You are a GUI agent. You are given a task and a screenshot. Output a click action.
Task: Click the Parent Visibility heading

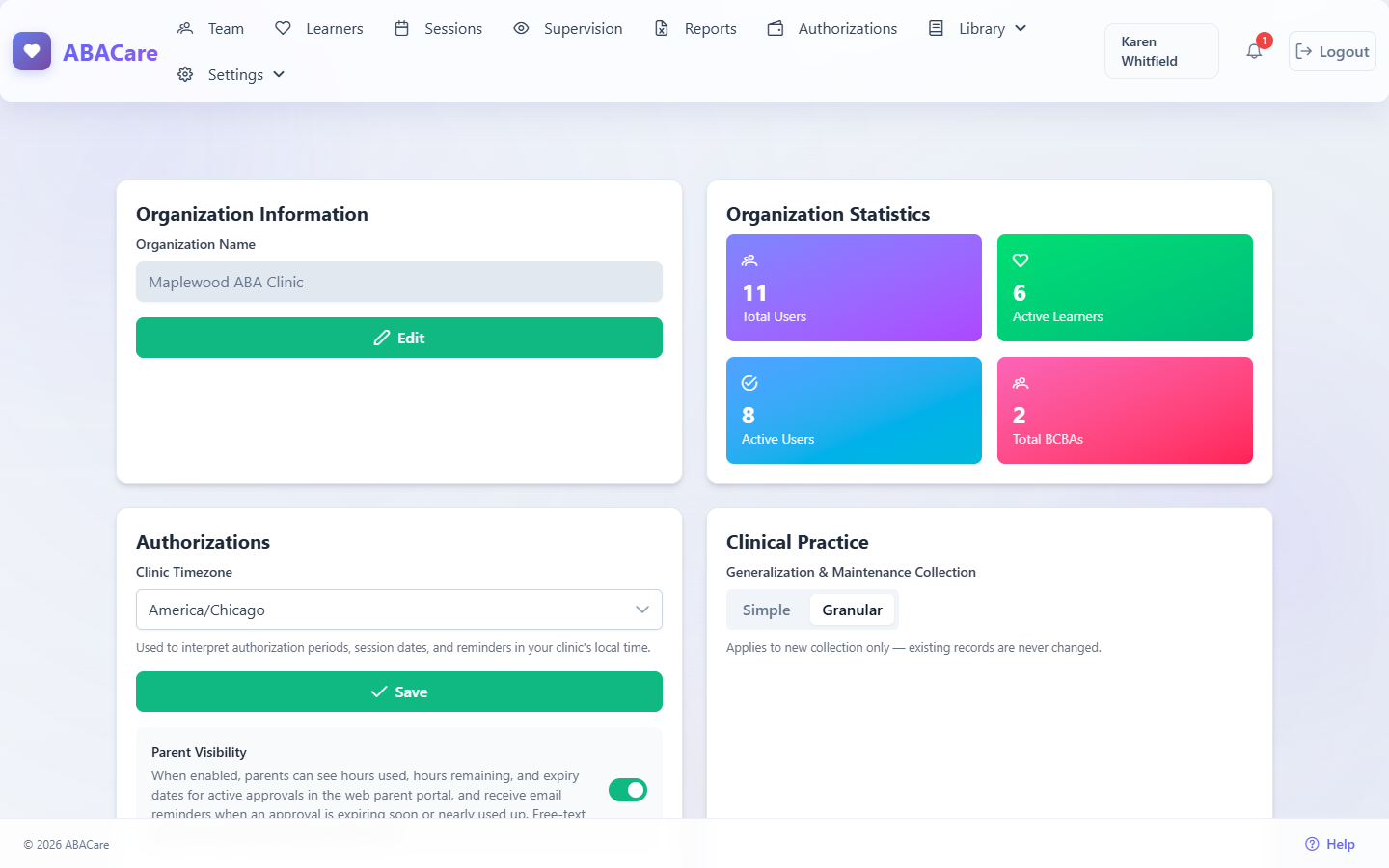point(199,752)
